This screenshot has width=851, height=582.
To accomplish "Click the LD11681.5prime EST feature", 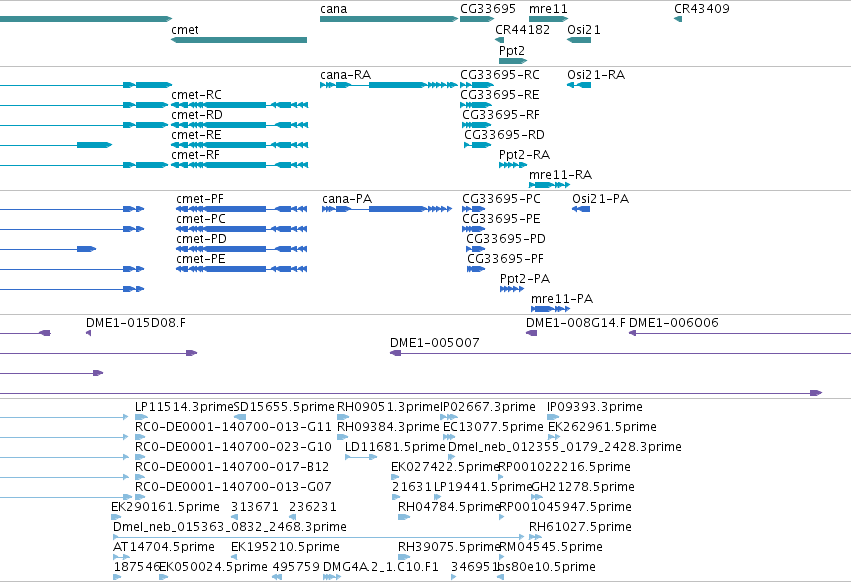I will coord(361,457).
